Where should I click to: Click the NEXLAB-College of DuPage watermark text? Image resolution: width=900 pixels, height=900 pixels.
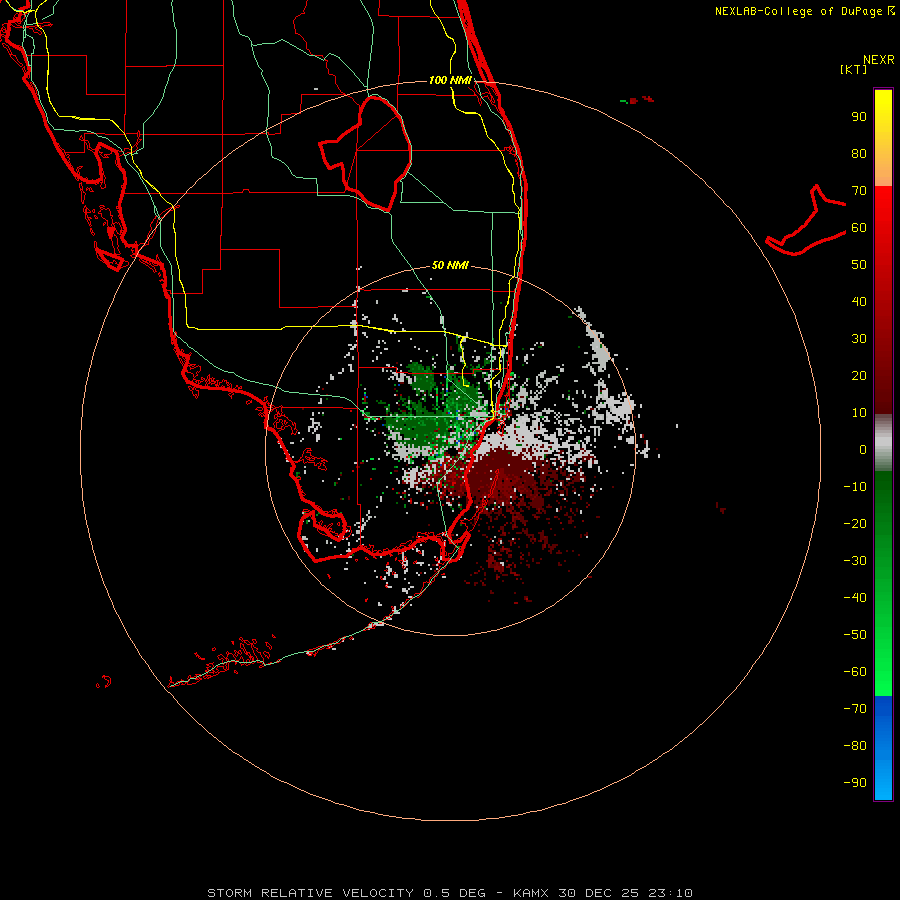(x=804, y=11)
